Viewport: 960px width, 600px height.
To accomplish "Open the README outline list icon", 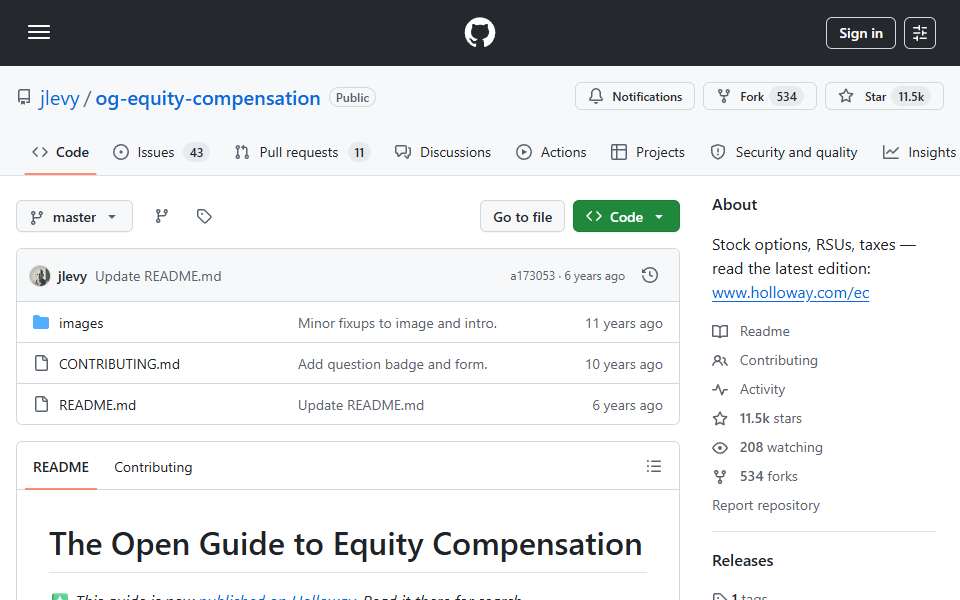I will click(x=653, y=467).
